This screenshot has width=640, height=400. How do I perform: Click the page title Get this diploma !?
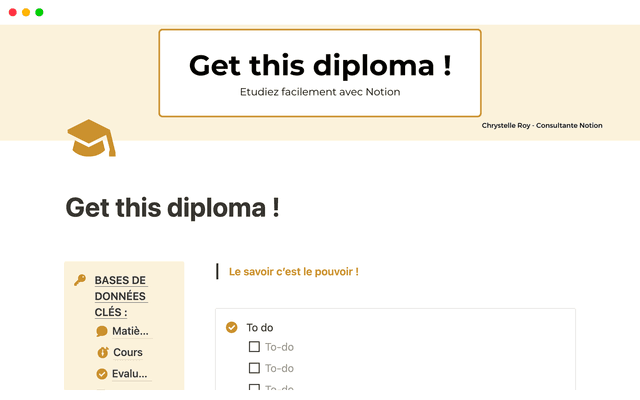172,208
